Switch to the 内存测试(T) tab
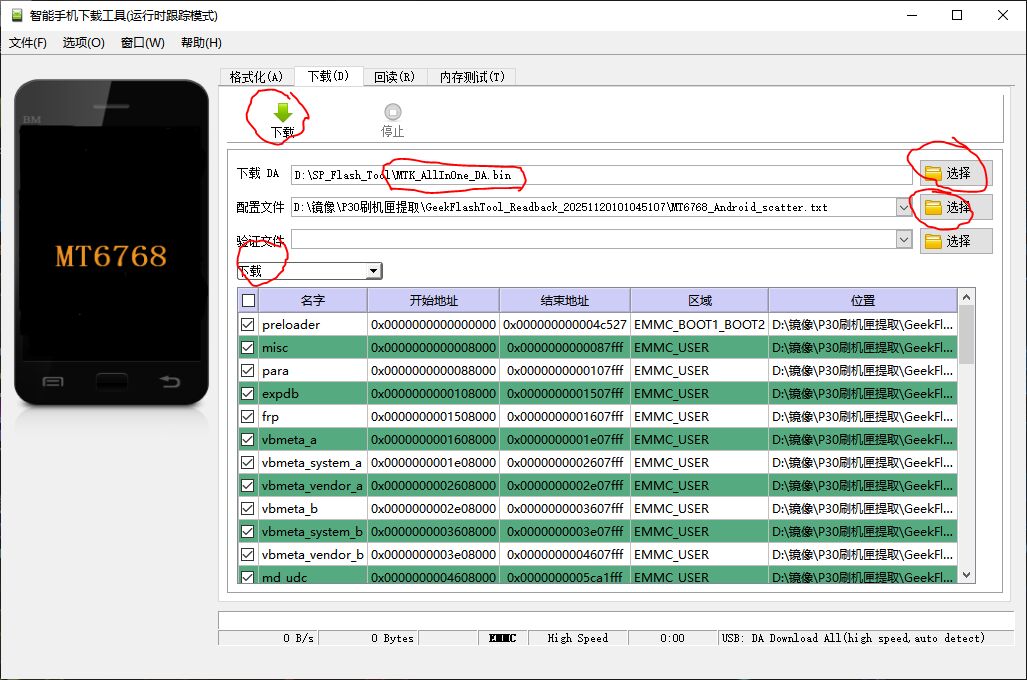 pyautogui.click(x=470, y=76)
